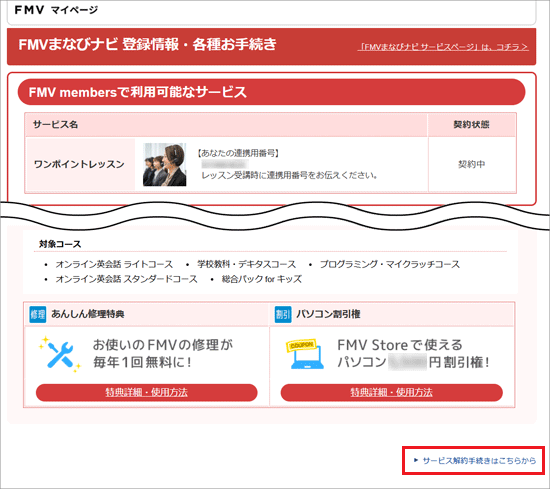Click the 契約中 status cell
The height and width of the screenshot is (489, 550).
pos(472,164)
